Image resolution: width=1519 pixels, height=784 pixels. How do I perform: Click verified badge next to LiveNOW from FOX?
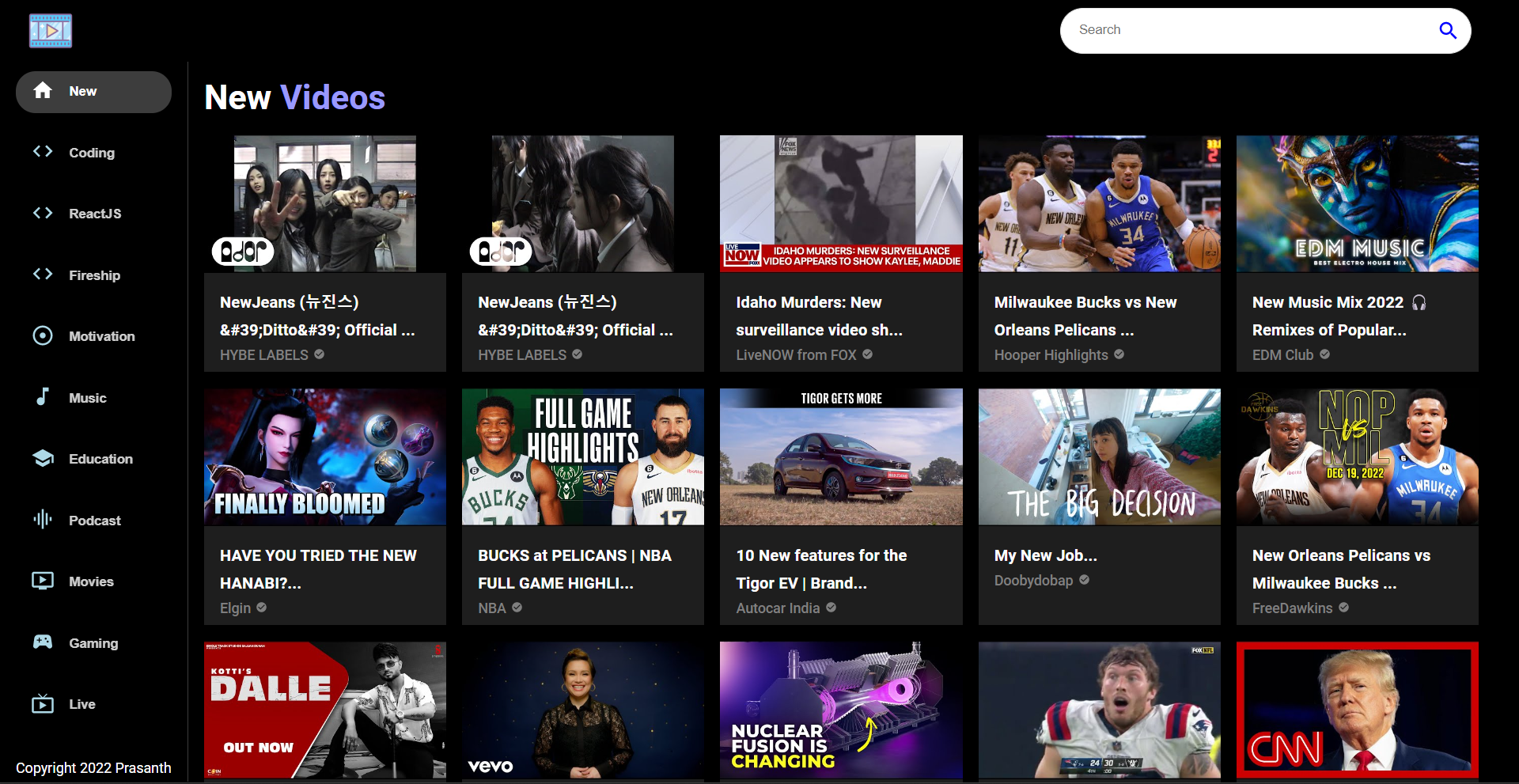point(867,354)
